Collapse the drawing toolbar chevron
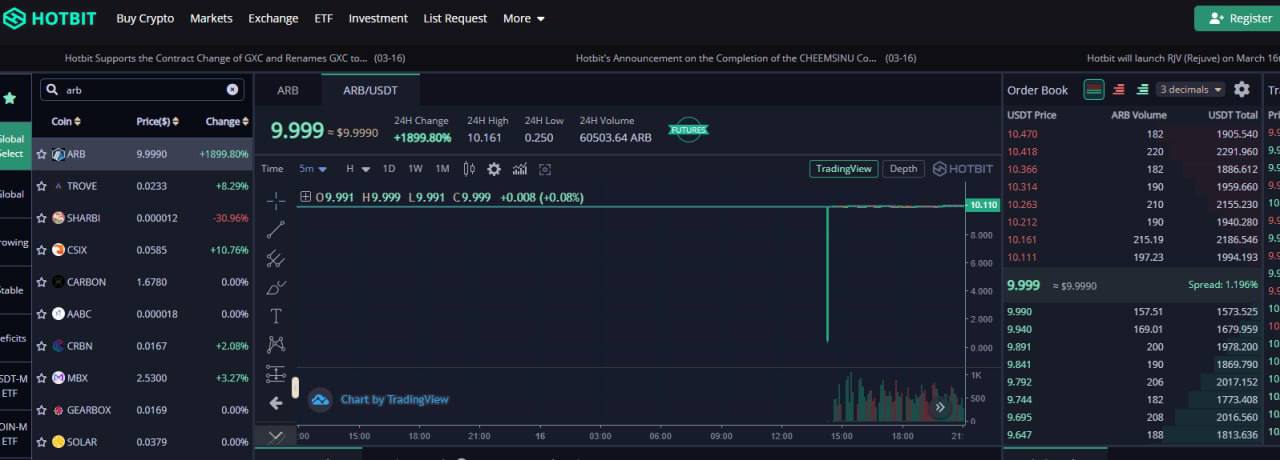Image resolution: width=1280 pixels, height=460 pixels. (x=276, y=436)
